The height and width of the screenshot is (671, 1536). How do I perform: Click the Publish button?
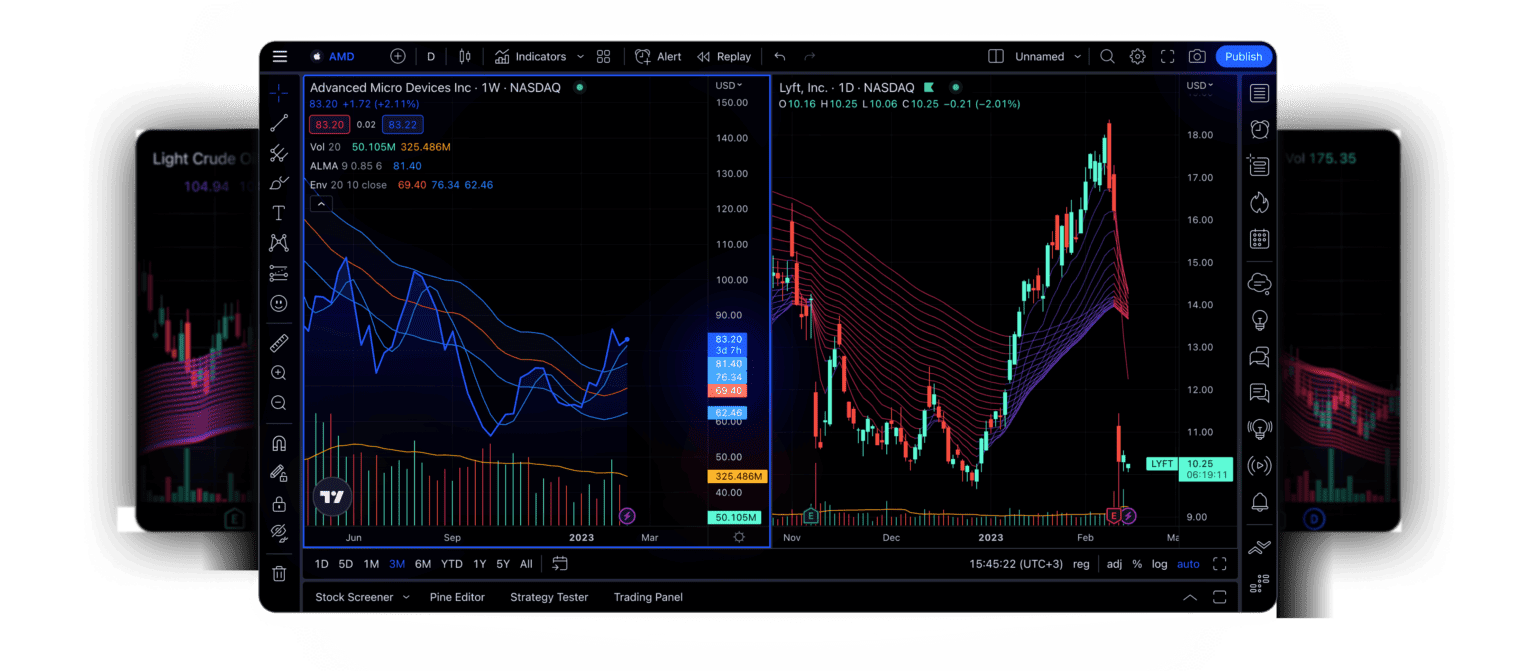(1243, 57)
